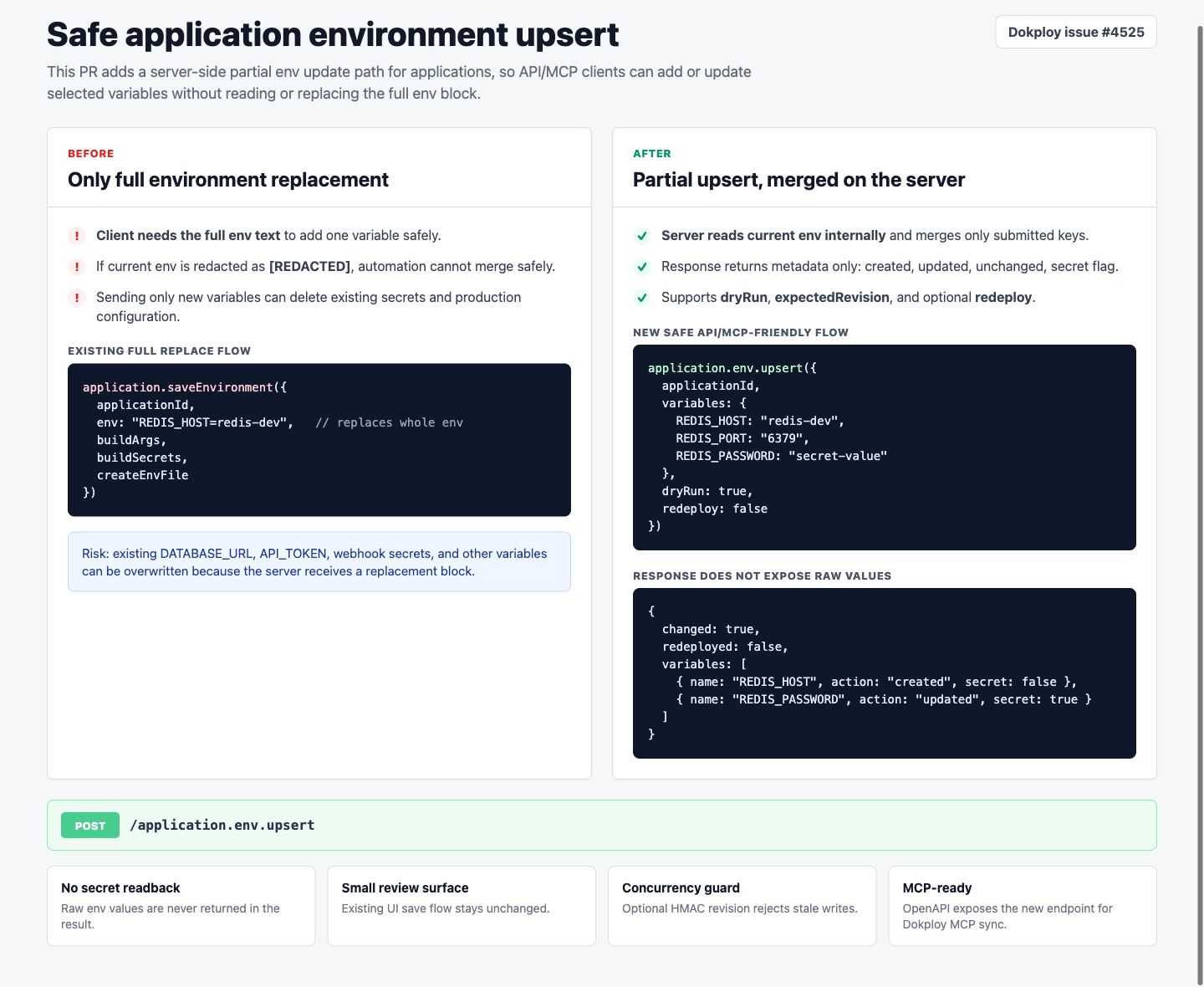Click the warning icon beside 'Client needs the full env text'
1204x987 pixels.
[x=77, y=236]
